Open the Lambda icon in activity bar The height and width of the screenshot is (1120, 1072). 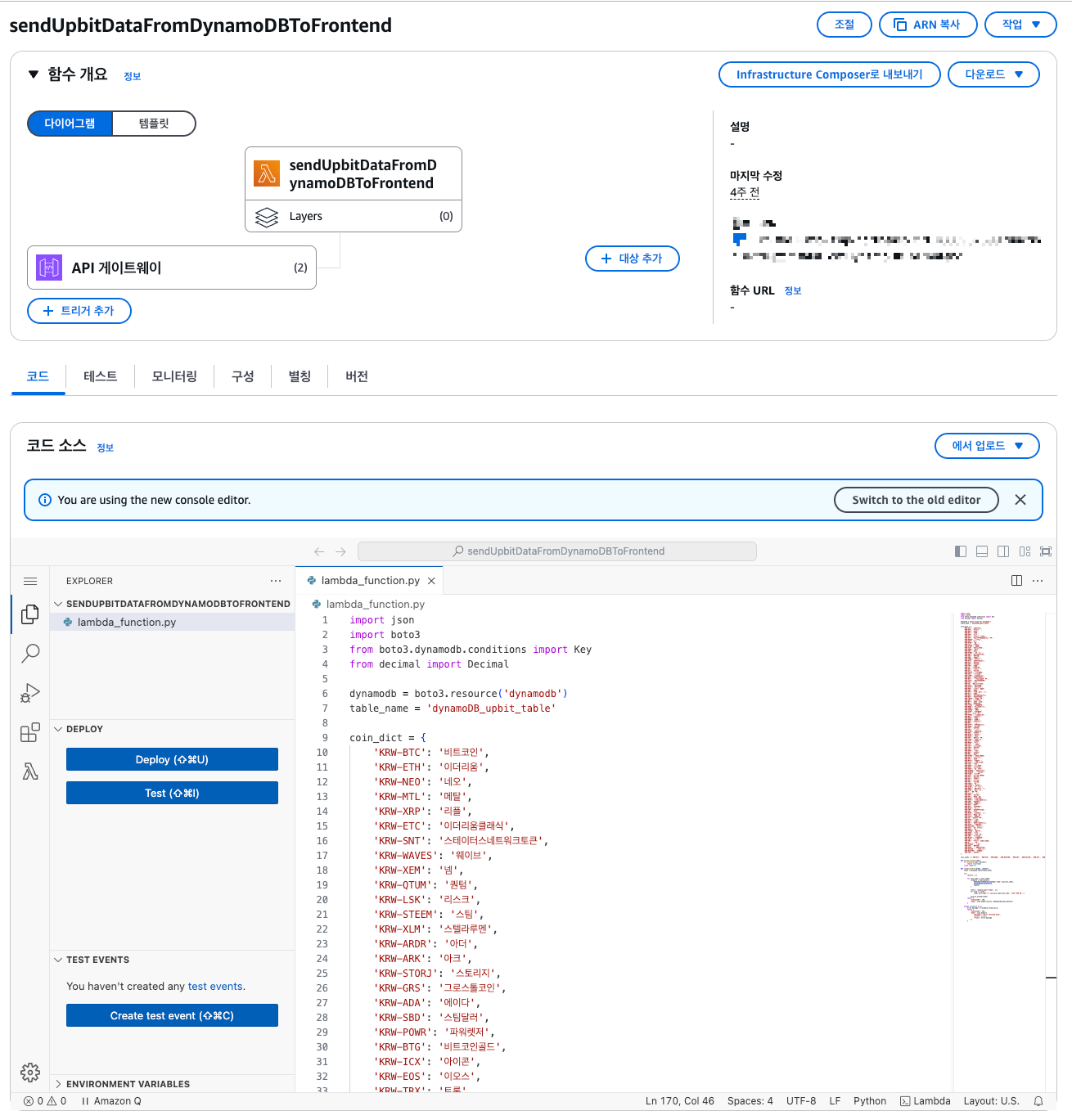pos(30,771)
